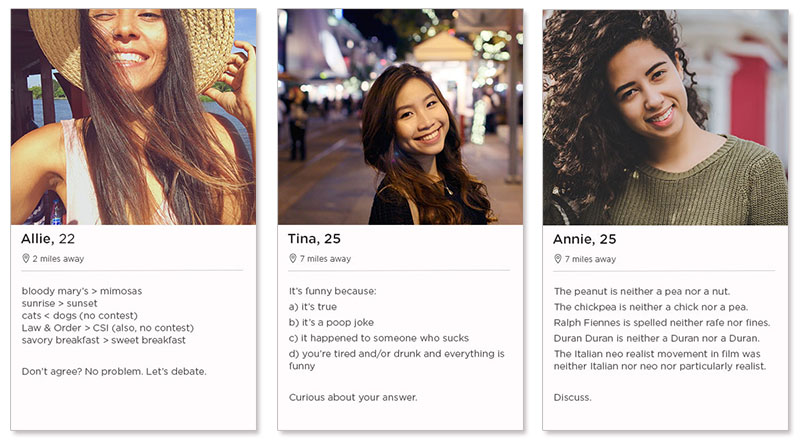The image size is (800, 441).
Task: Click the name Tina, 25
Action: pyautogui.click(x=314, y=238)
